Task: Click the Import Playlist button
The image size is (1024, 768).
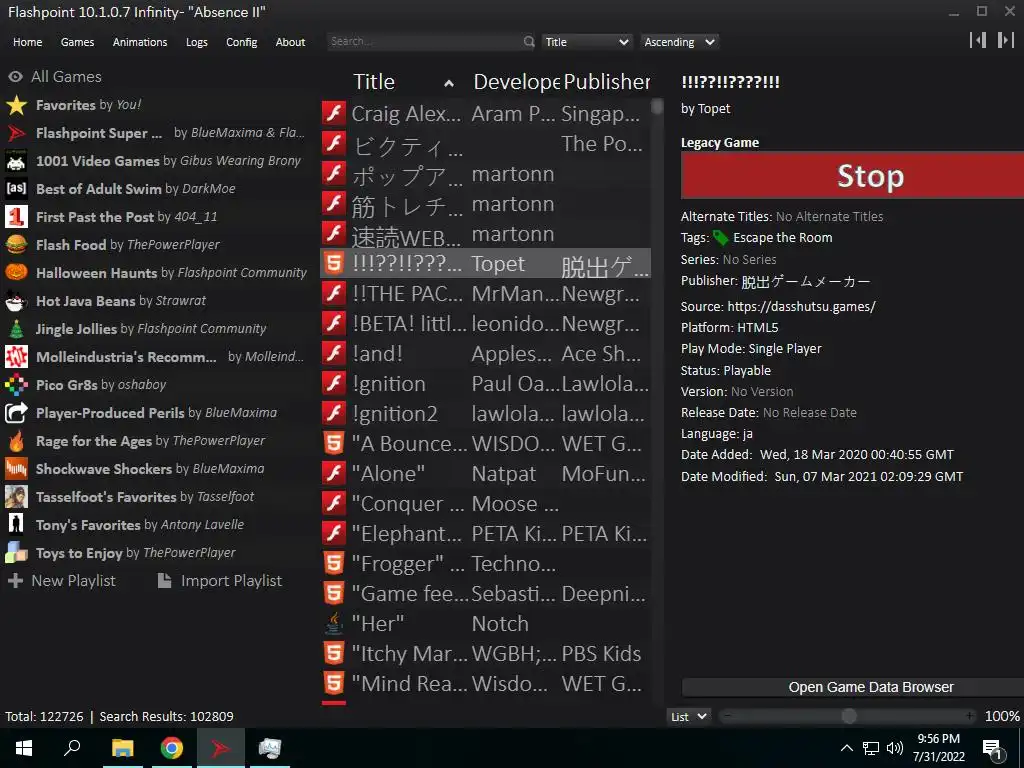Action: [220, 581]
